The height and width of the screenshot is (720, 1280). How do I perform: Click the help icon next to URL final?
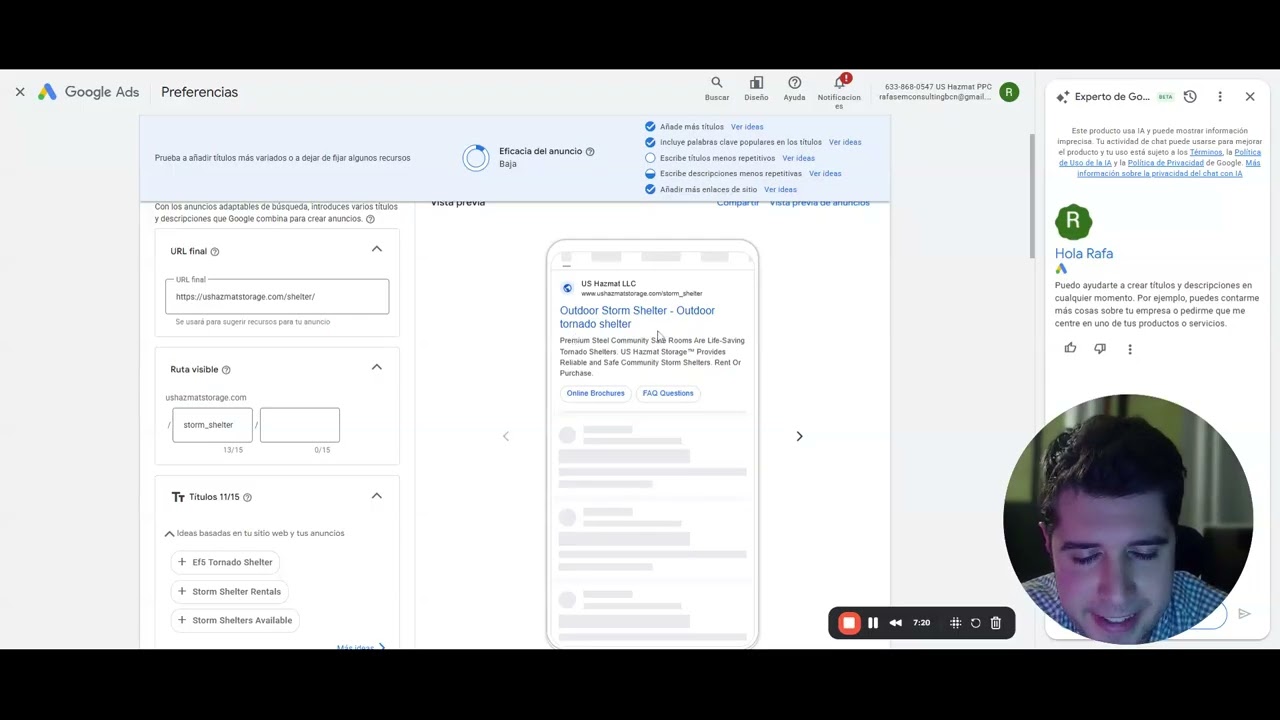click(x=214, y=252)
